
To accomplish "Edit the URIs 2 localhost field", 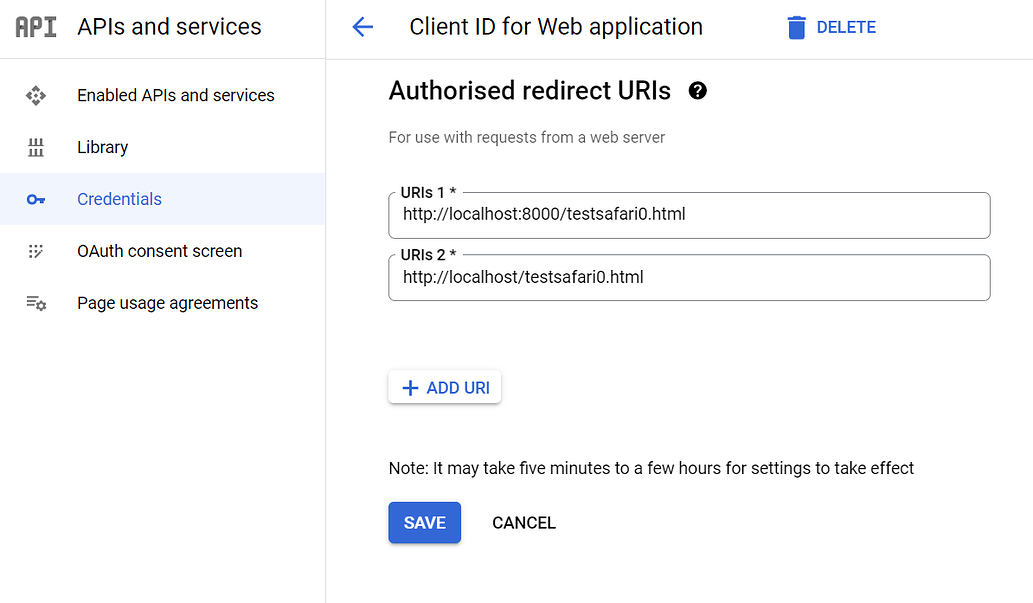I will tap(688, 278).
